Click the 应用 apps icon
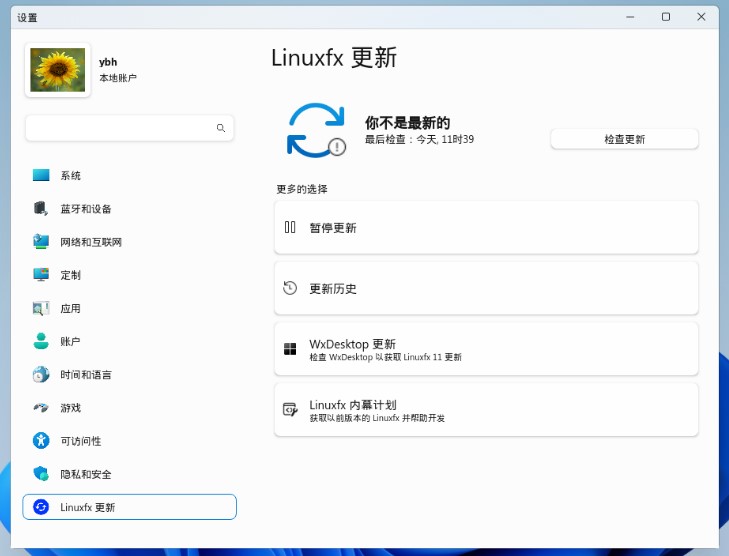The width and height of the screenshot is (729, 556). (x=41, y=308)
